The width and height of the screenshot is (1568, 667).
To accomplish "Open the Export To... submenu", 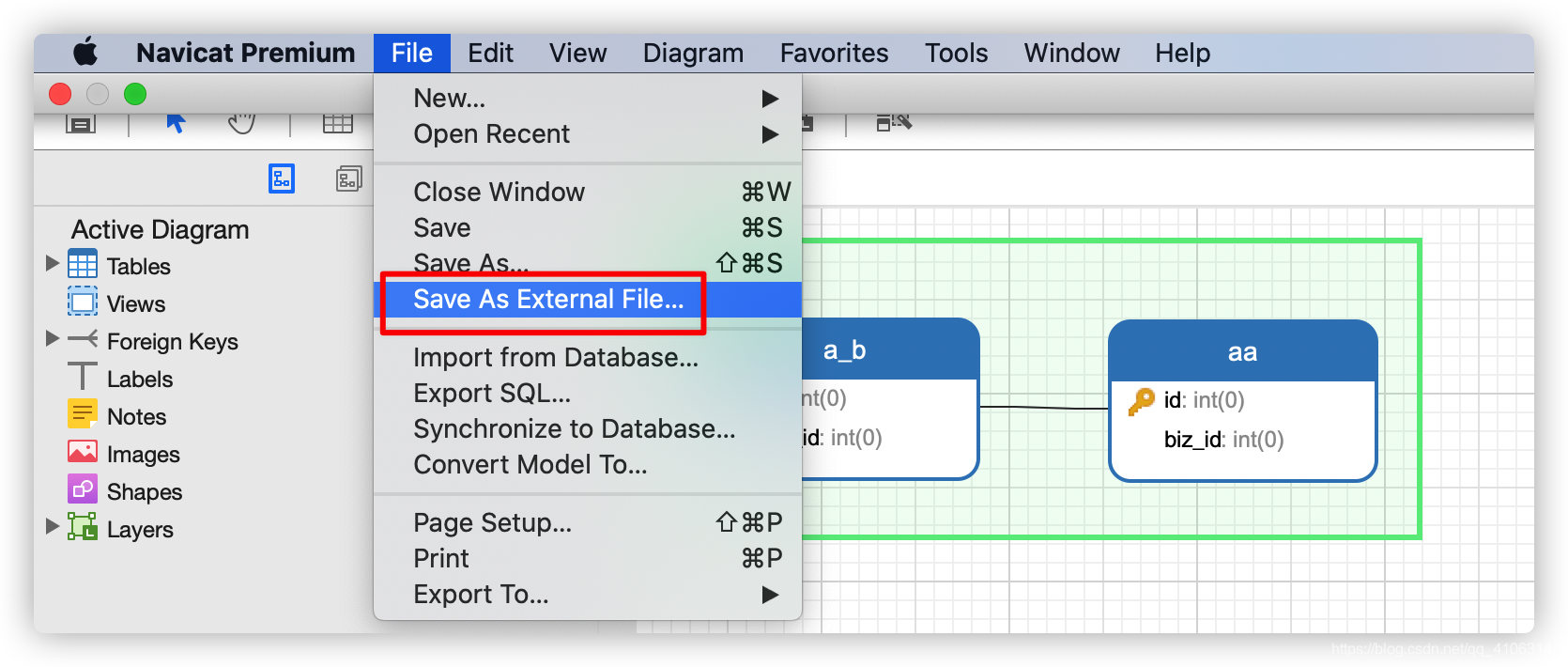I will [588, 594].
